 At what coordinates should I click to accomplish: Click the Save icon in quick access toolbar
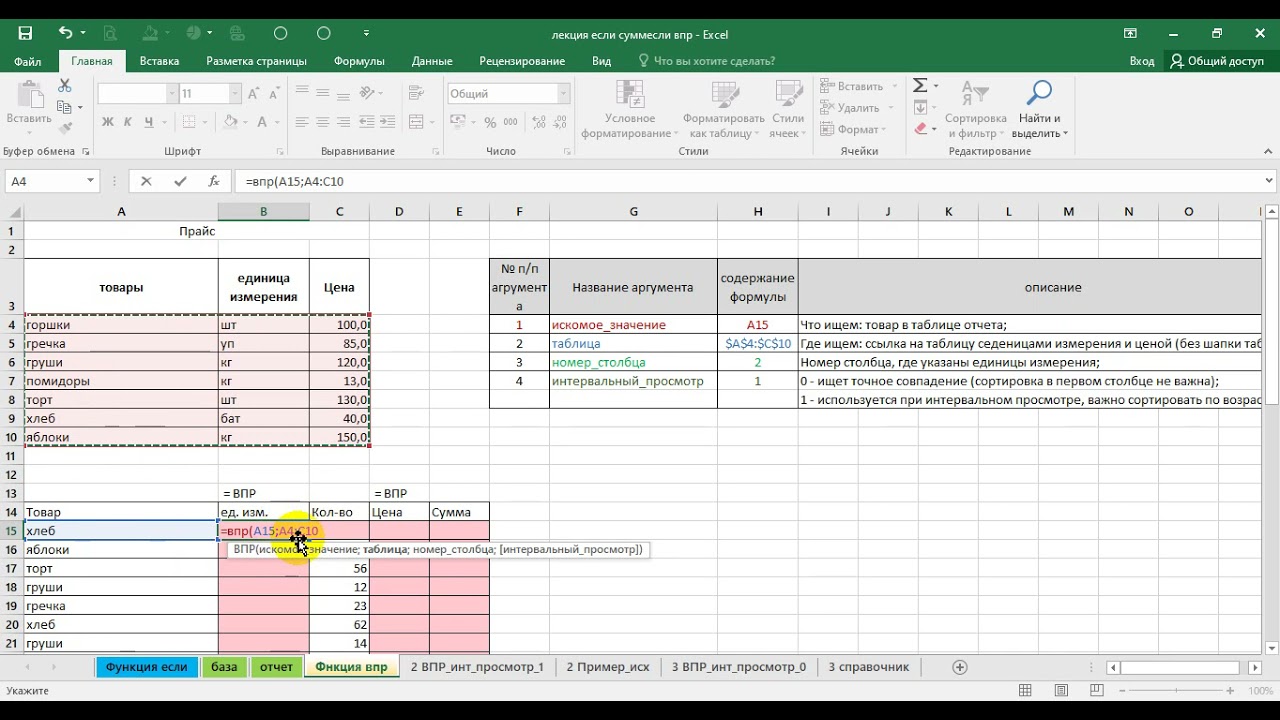pyautogui.click(x=25, y=33)
